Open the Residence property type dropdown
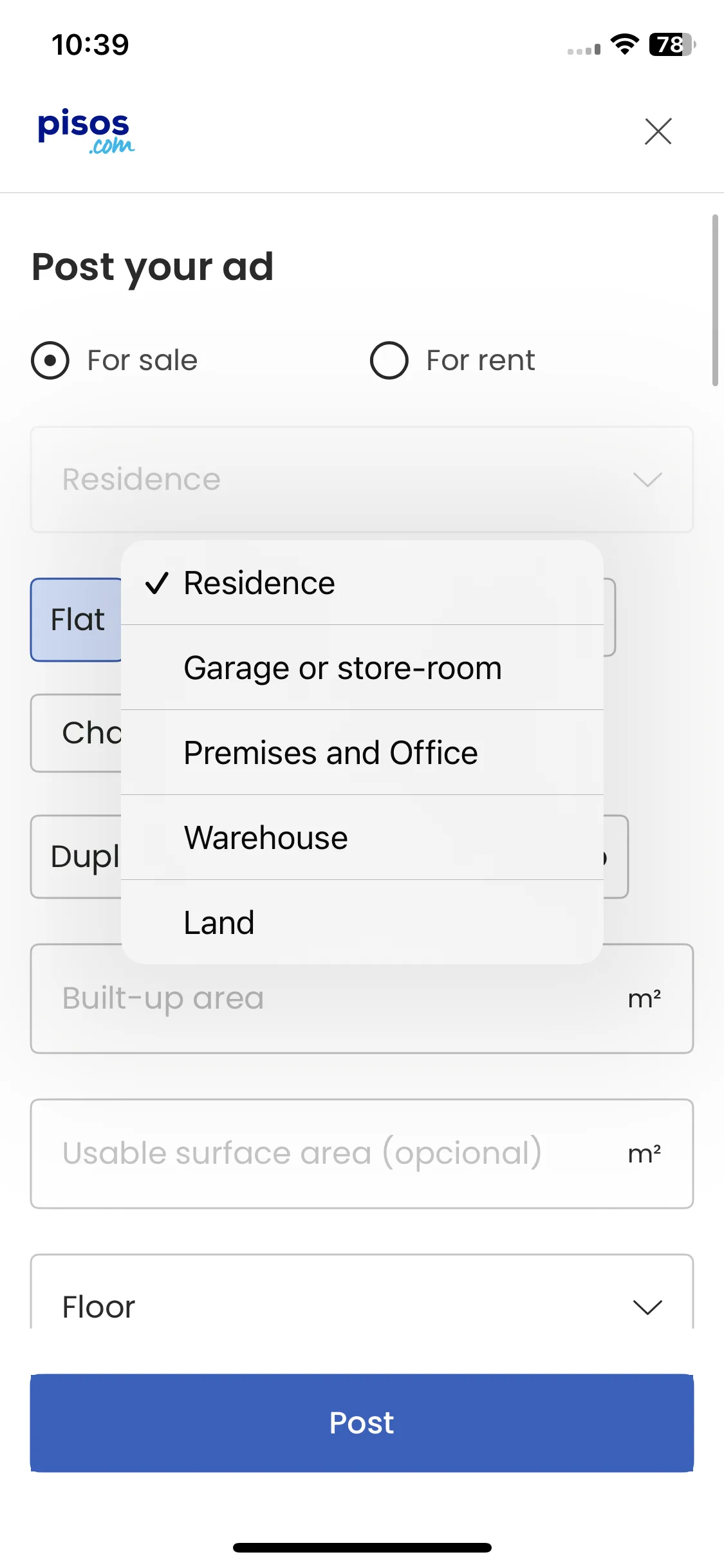 pyautogui.click(x=362, y=480)
